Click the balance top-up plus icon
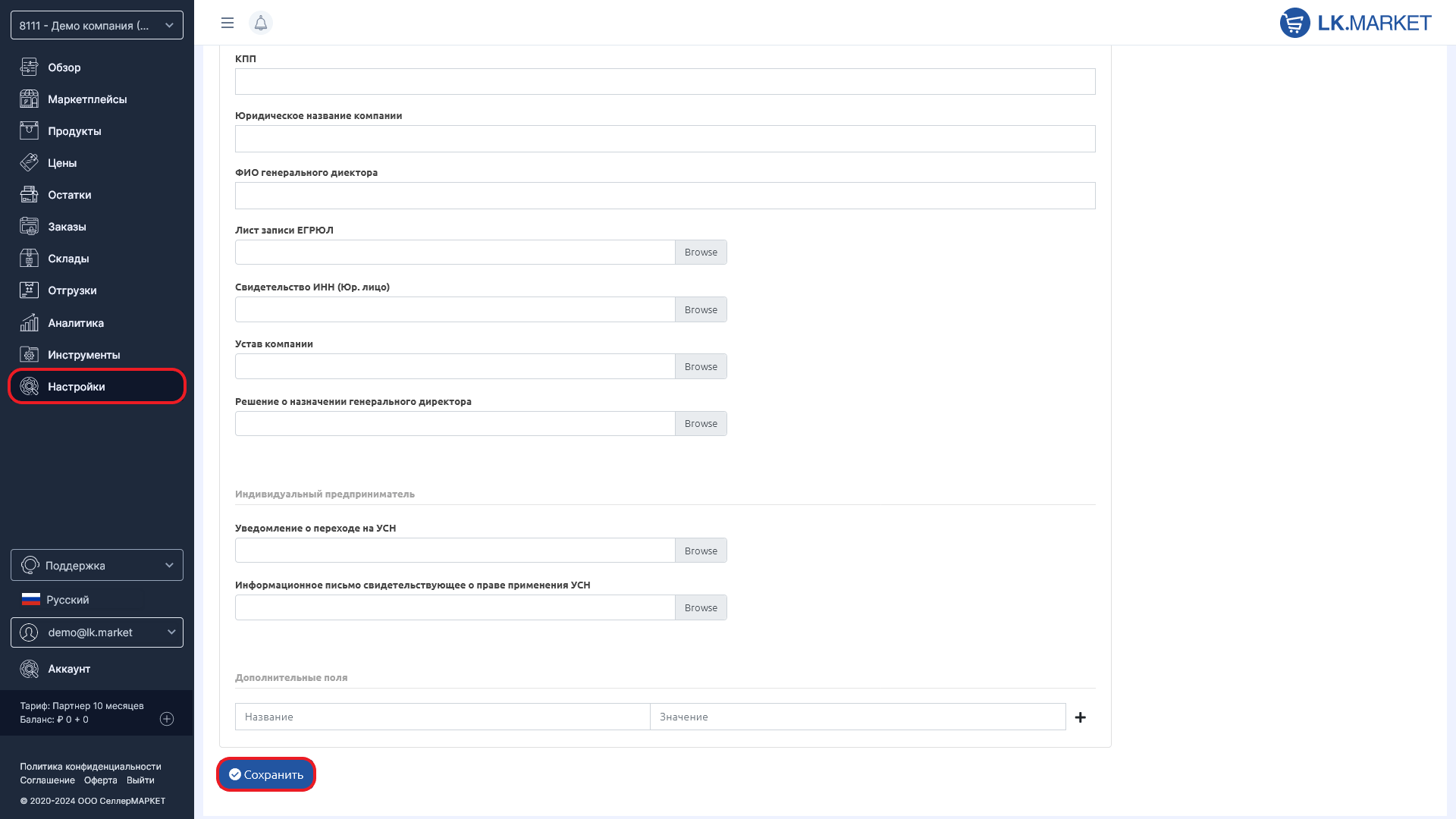This screenshot has width=1456, height=819. [167, 719]
